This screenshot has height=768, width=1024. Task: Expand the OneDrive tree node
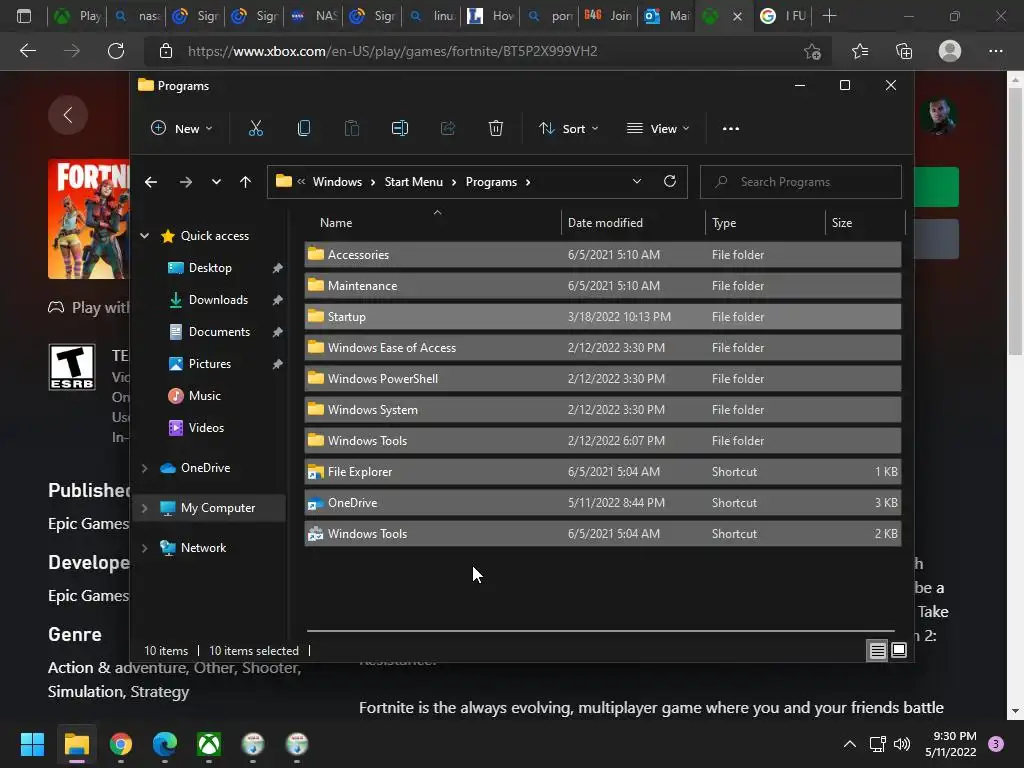[x=144, y=468]
